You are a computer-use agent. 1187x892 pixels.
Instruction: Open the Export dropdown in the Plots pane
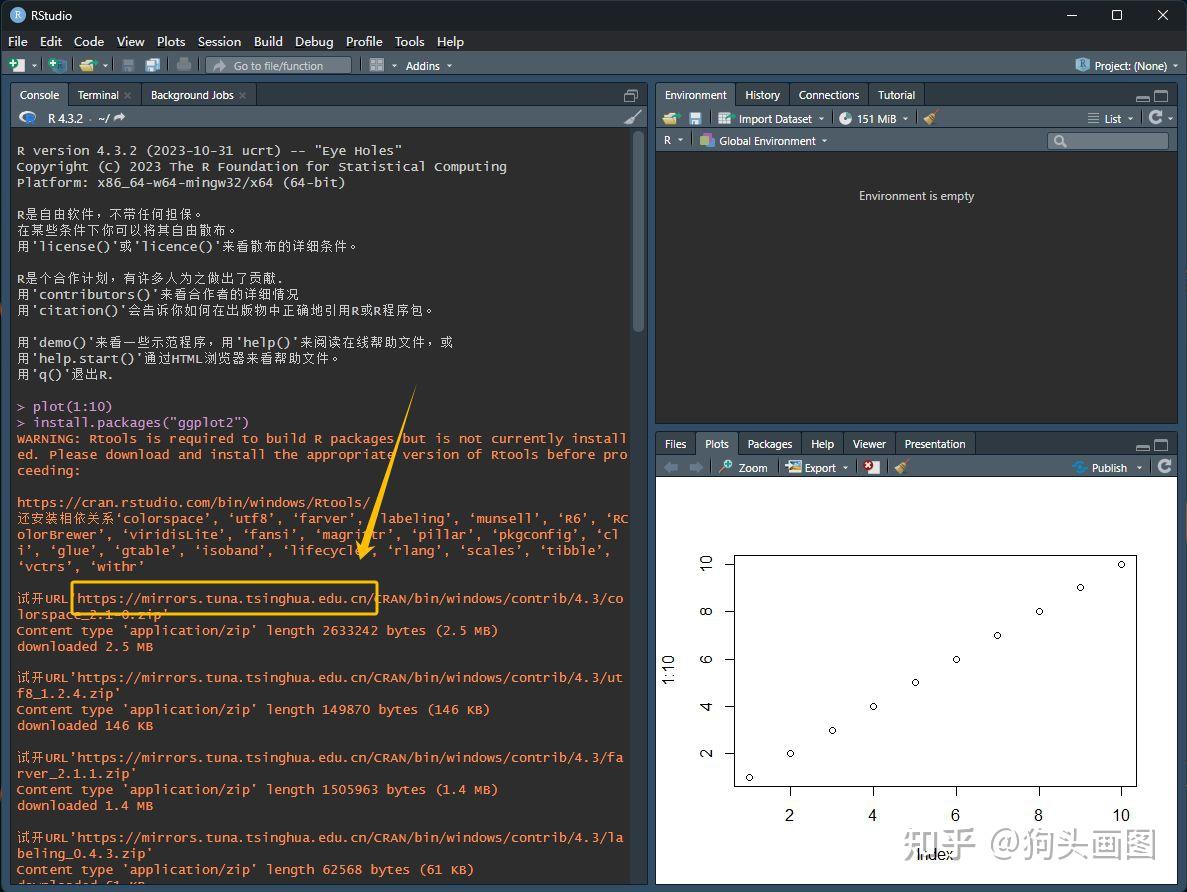(817, 466)
